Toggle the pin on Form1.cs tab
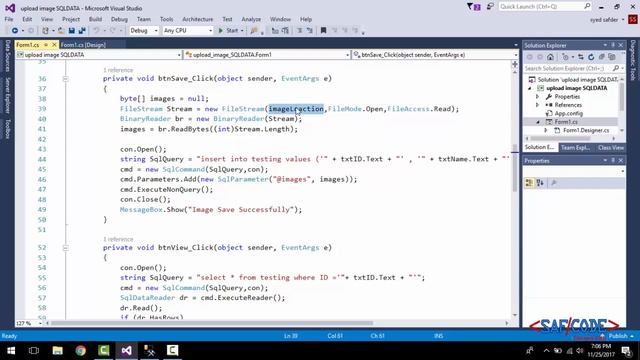This screenshot has height=360, width=640. [46, 44]
